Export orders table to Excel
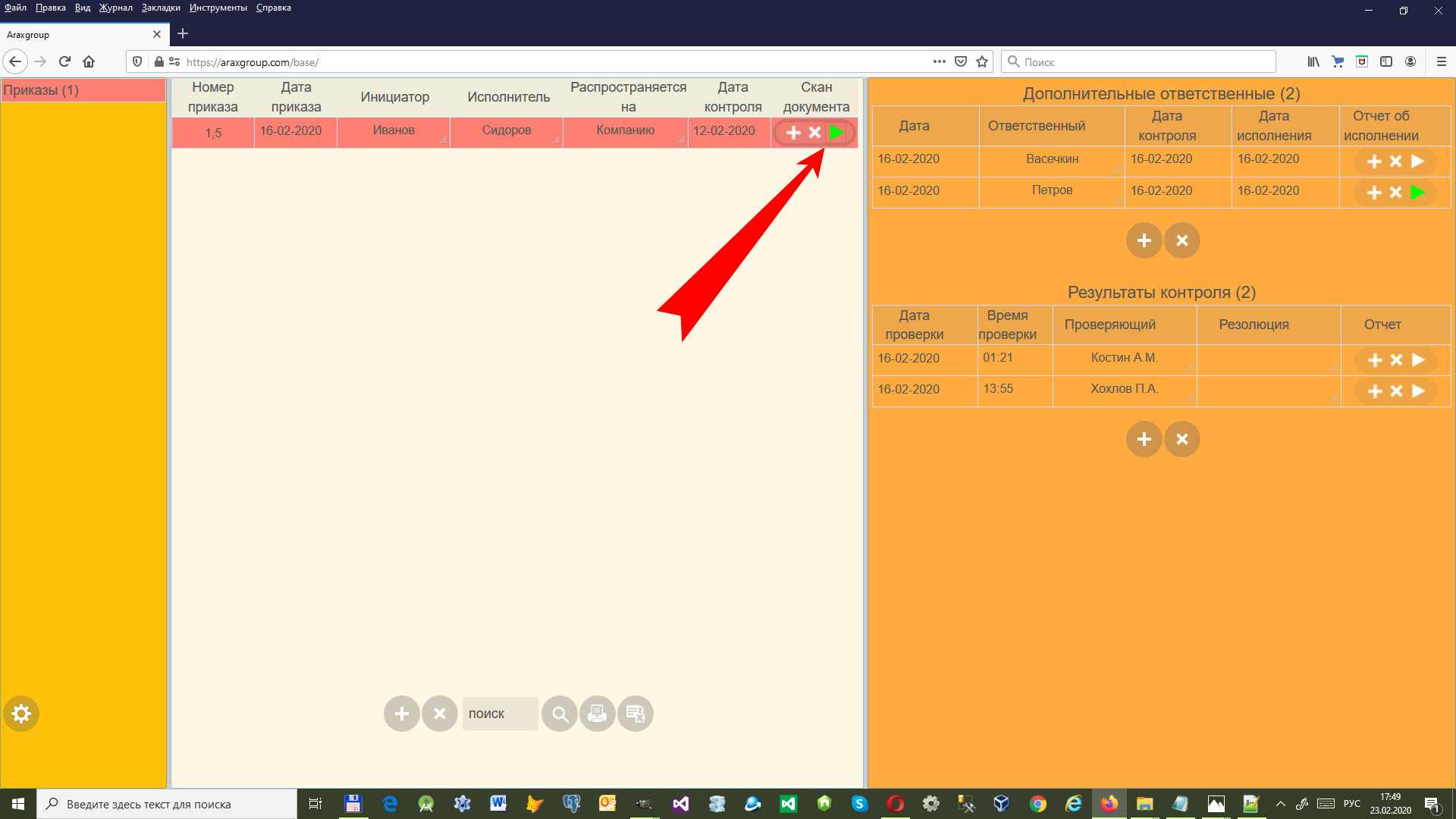The height and width of the screenshot is (819, 1456). (x=635, y=714)
